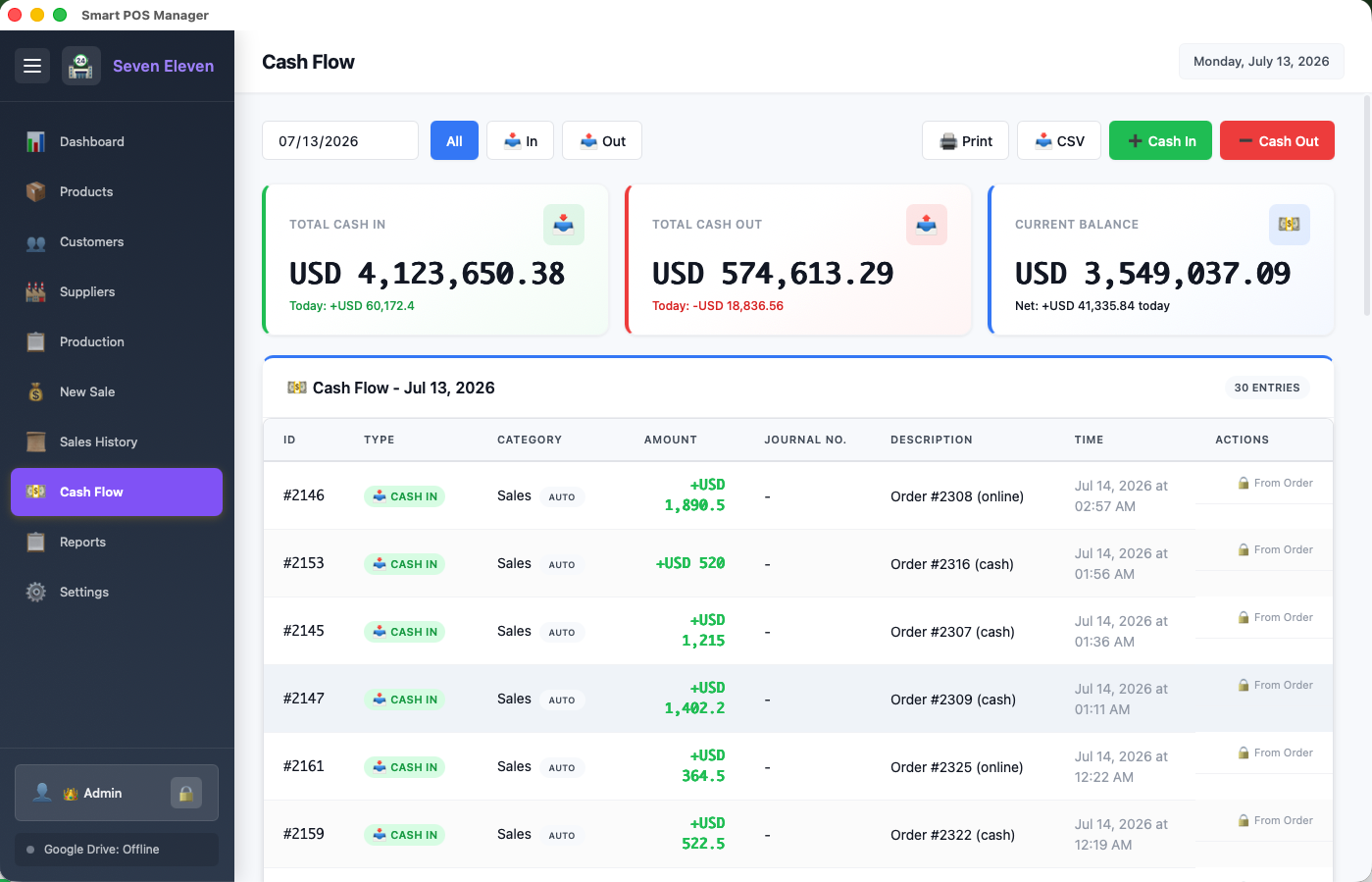1372x882 pixels.
Task: Click the Total Cash In card icon
Action: point(564,225)
